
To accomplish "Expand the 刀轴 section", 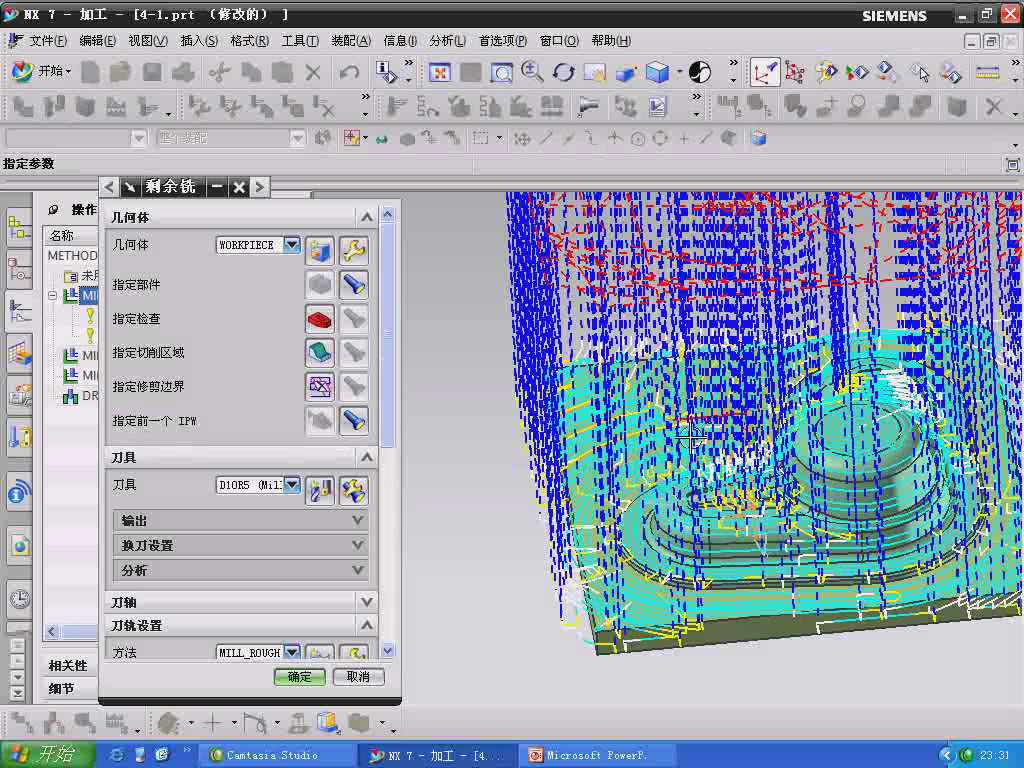I will [366, 601].
